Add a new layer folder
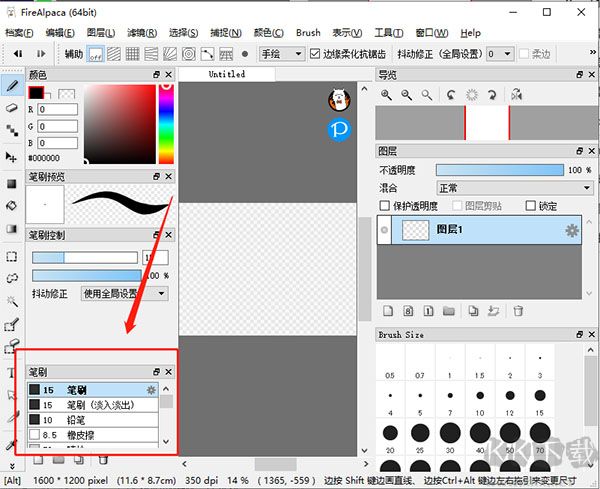This screenshot has width=600, height=489. point(448,311)
